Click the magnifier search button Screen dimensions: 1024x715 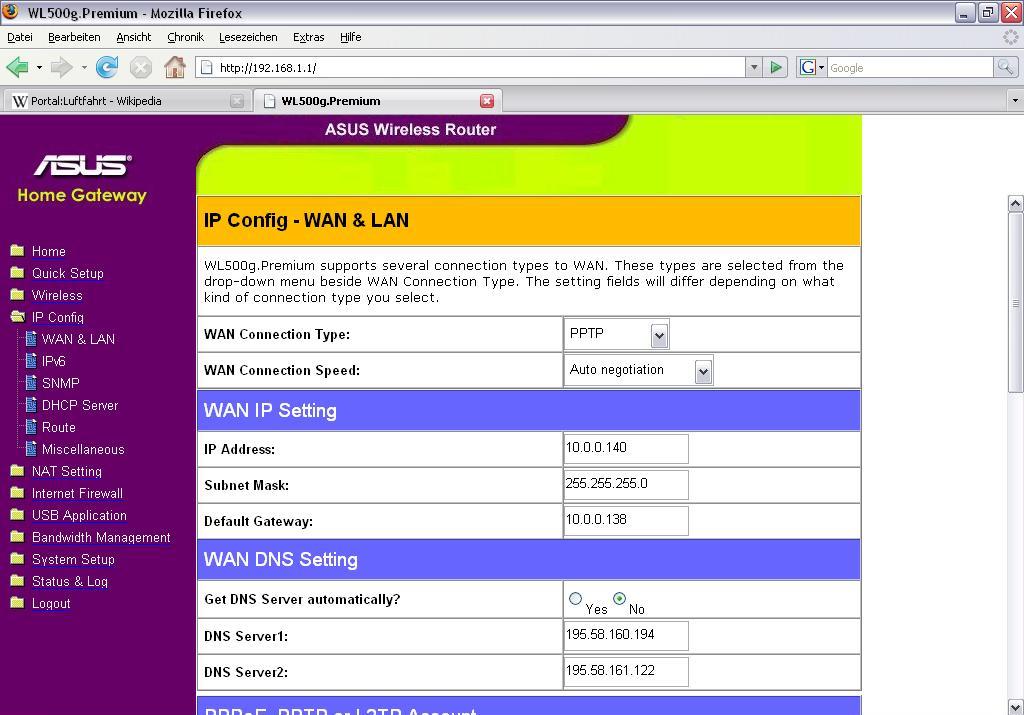(x=1005, y=67)
